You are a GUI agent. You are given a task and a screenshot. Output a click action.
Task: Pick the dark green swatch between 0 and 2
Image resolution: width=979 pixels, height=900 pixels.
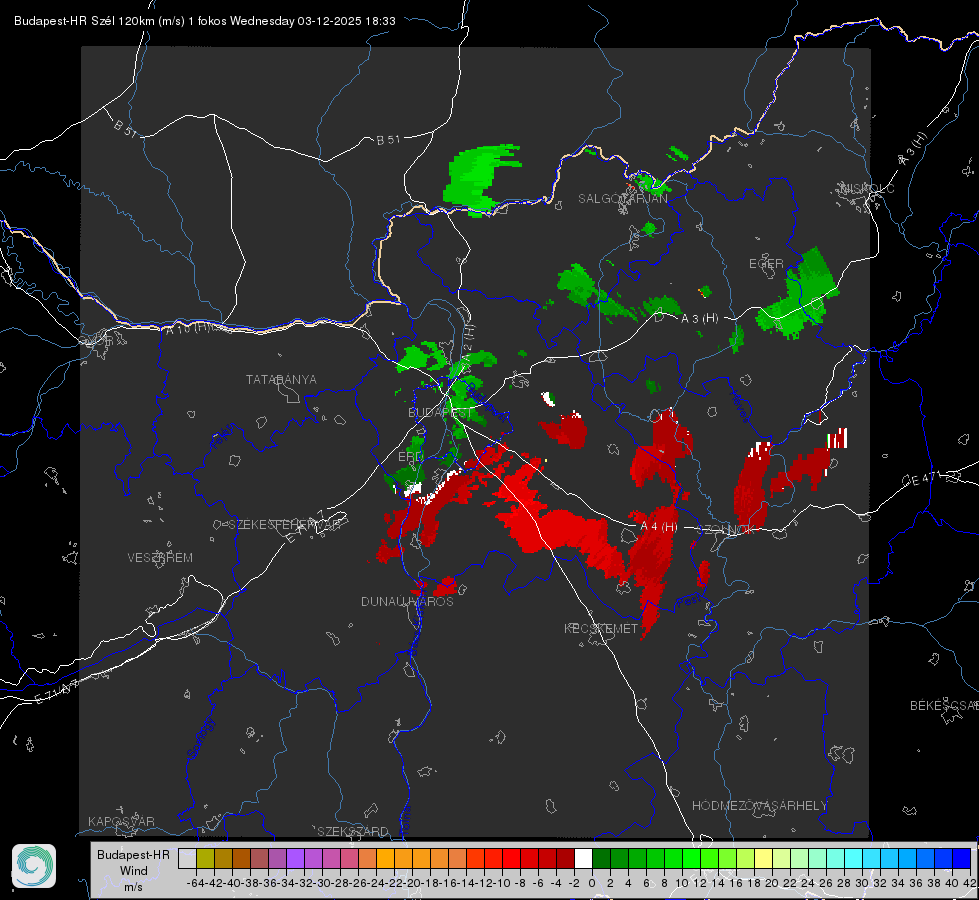point(601,858)
